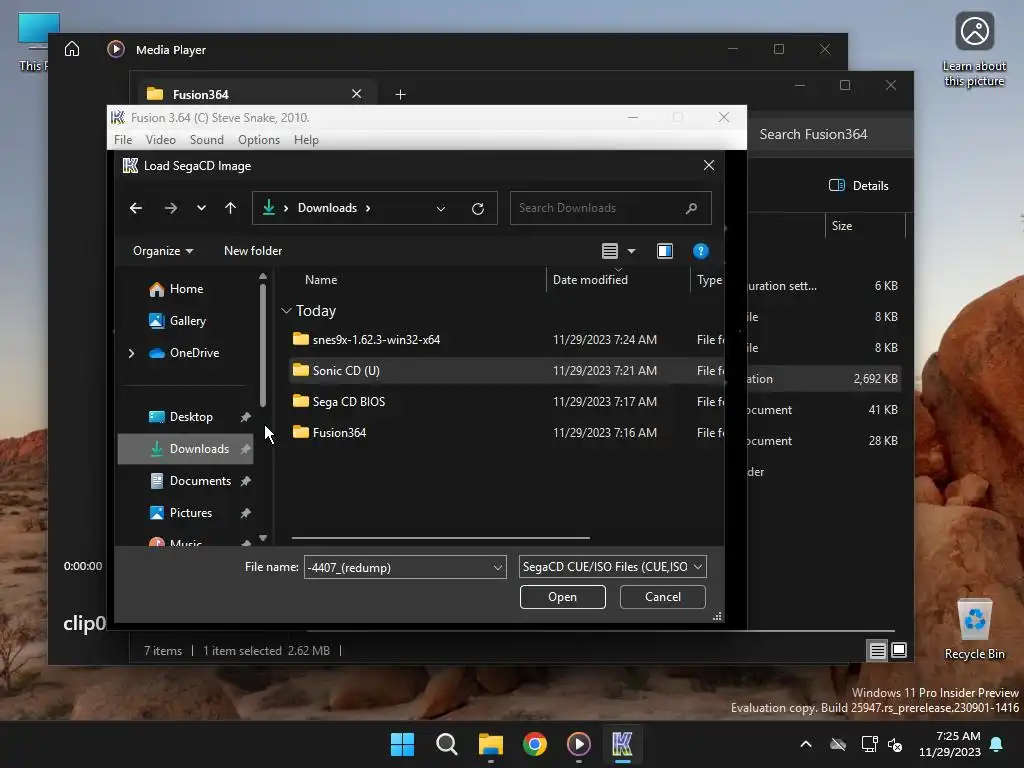The width and height of the screenshot is (1024, 768).
Task: Expand the address bar previous locations dropdown
Action: tap(441, 208)
